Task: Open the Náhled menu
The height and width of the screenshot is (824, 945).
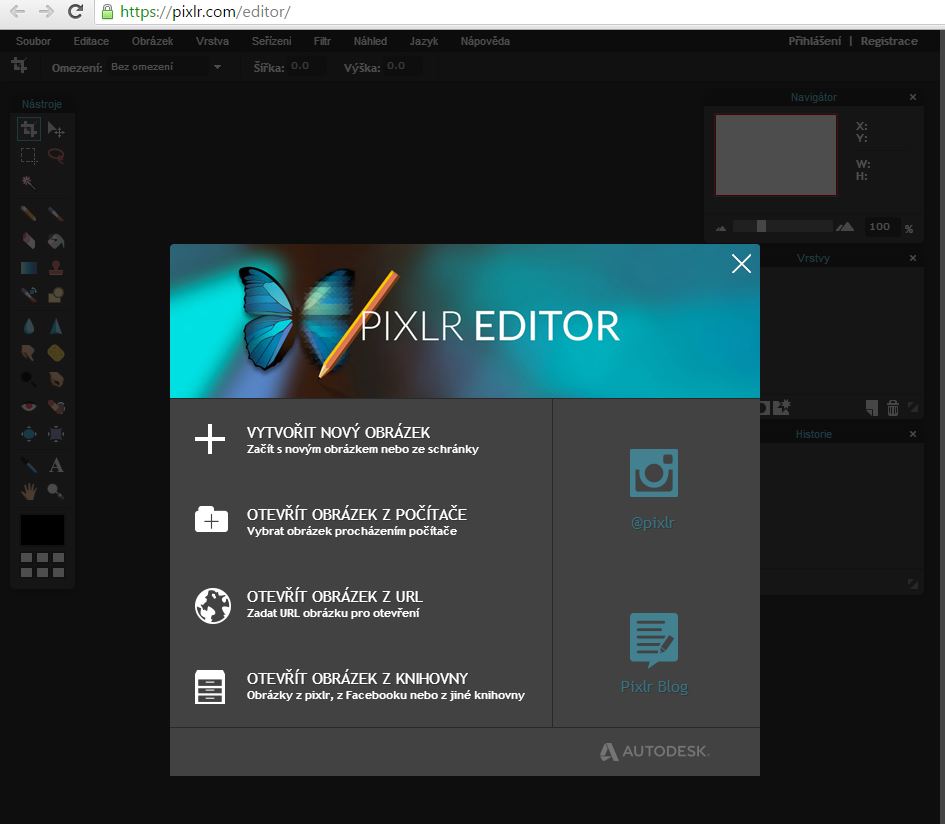Action: (x=370, y=41)
